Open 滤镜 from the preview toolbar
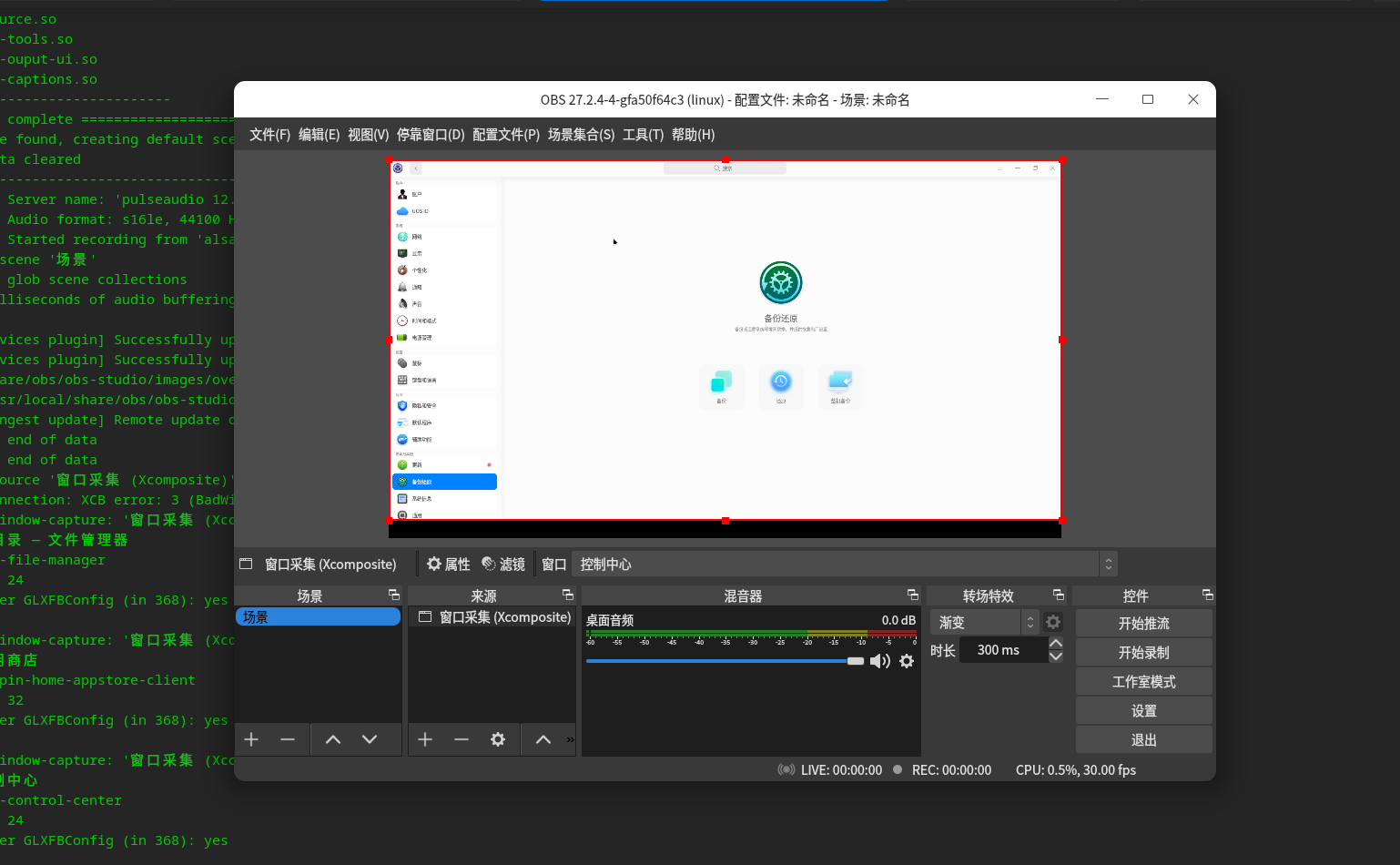The height and width of the screenshot is (865, 1400). coord(503,564)
